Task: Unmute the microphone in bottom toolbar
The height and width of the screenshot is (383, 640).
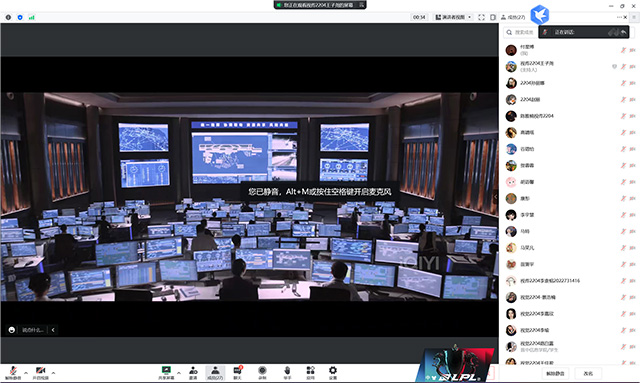Action: (13, 372)
